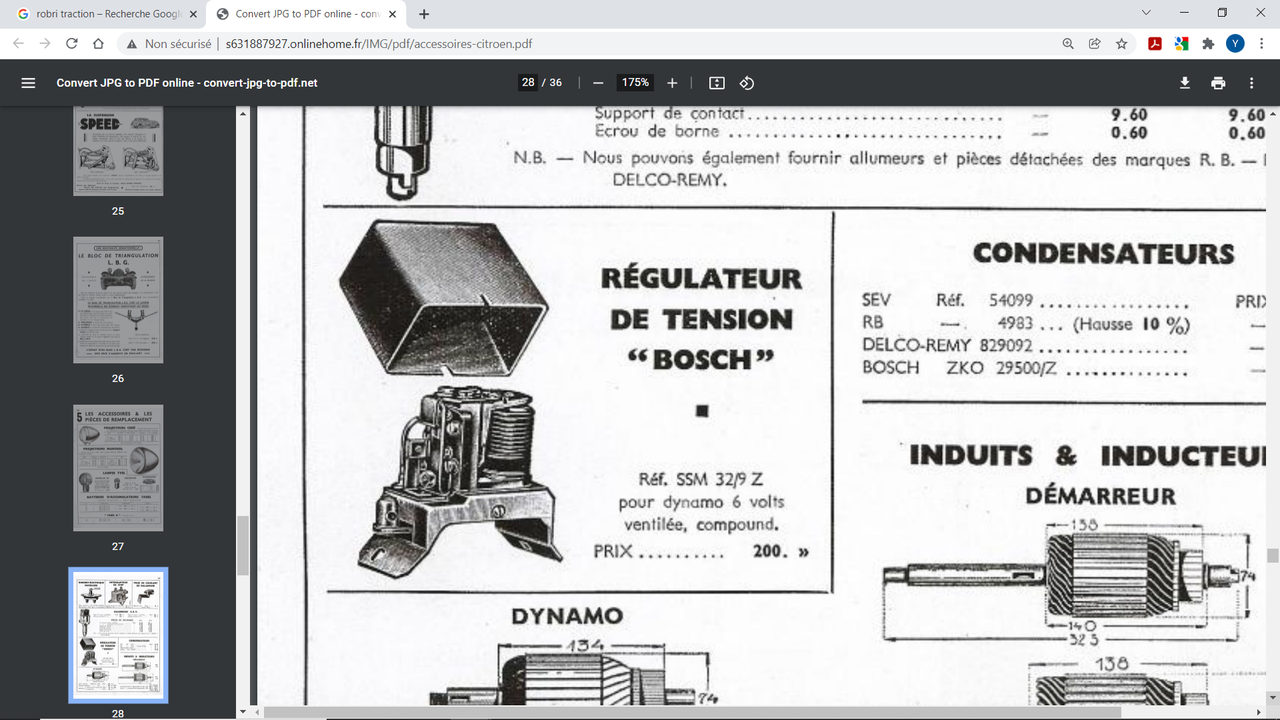The width and height of the screenshot is (1280, 720).
Task: Click the thumbnail sidebar scrollbar handle
Action: point(242,546)
